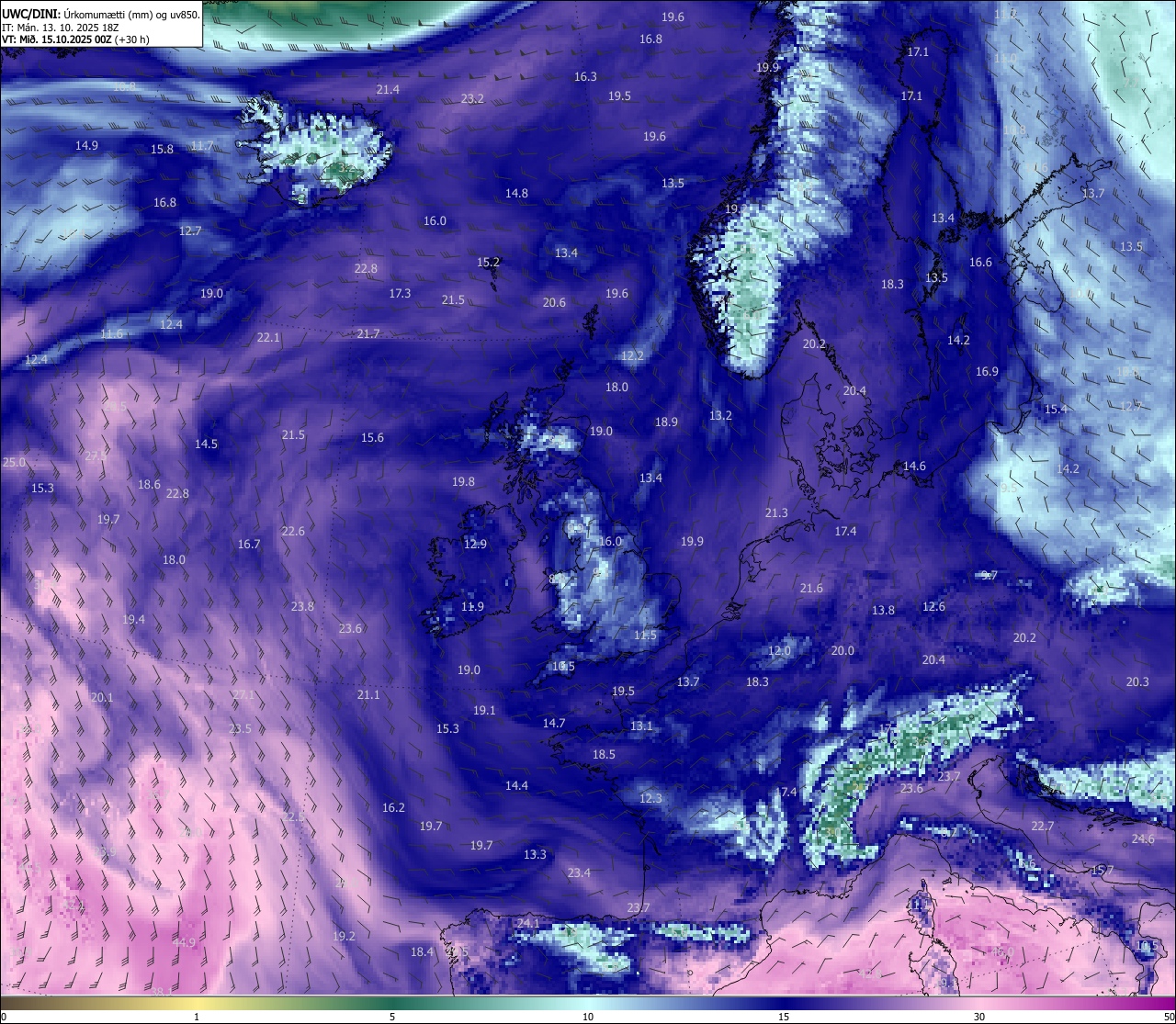Click the 10 label on the color scale
Image resolution: width=1176 pixels, height=1024 pixels.
point(588,1017)
